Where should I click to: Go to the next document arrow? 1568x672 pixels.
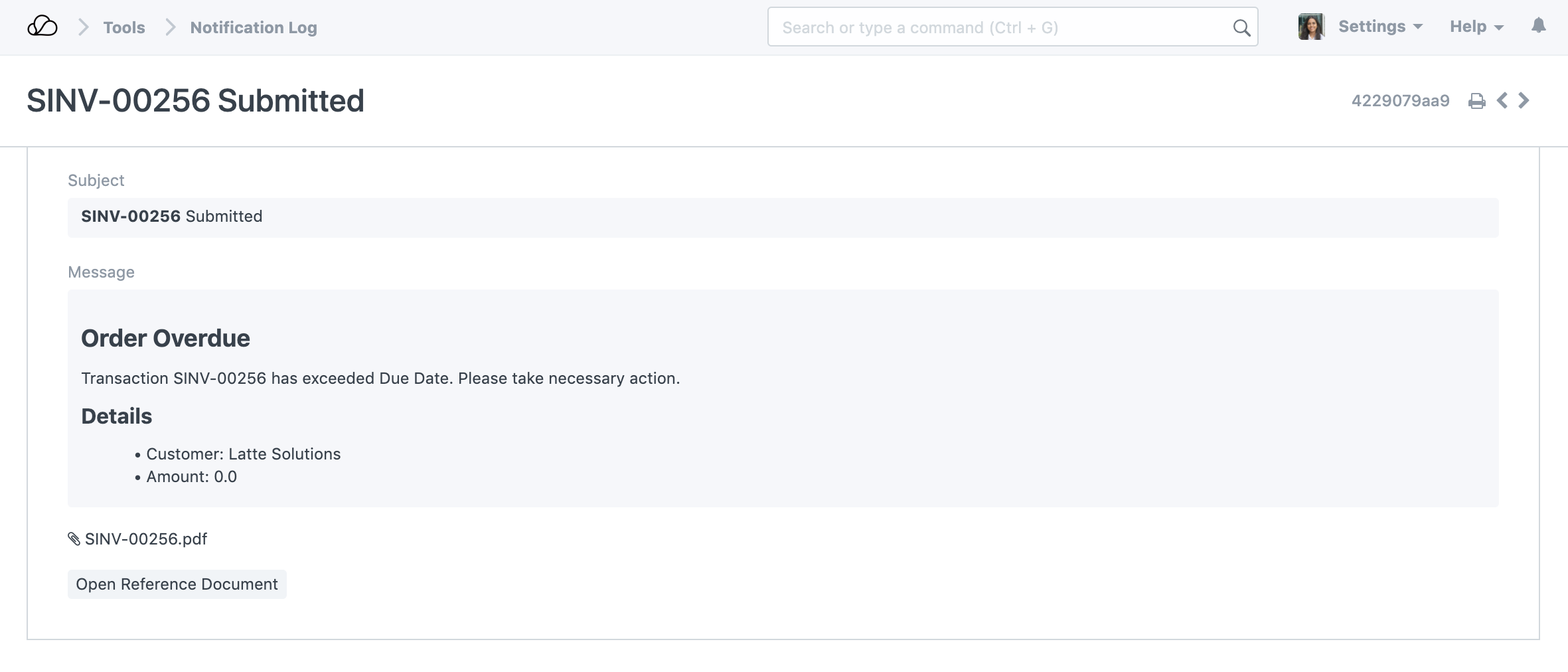(1524, 101)
